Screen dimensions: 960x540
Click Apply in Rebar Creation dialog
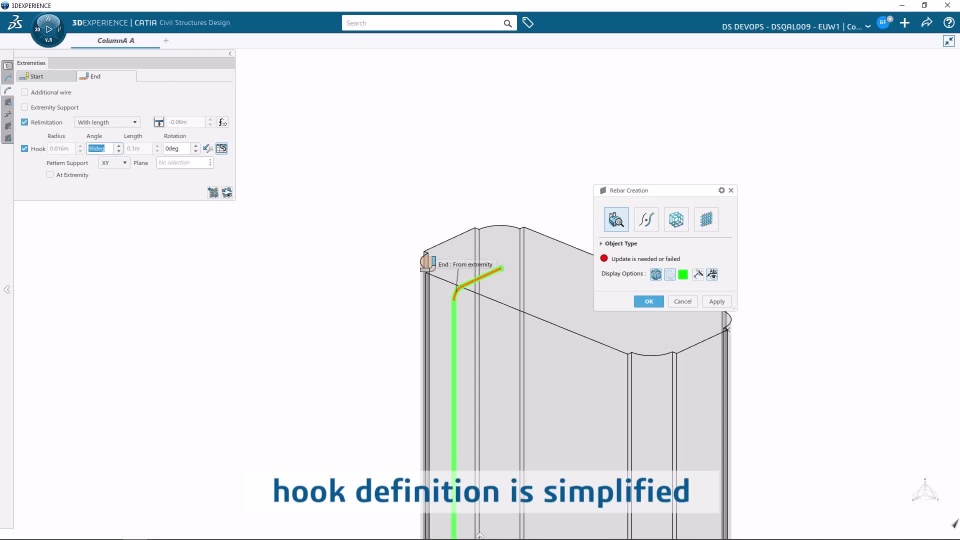[x=717, y=301]
